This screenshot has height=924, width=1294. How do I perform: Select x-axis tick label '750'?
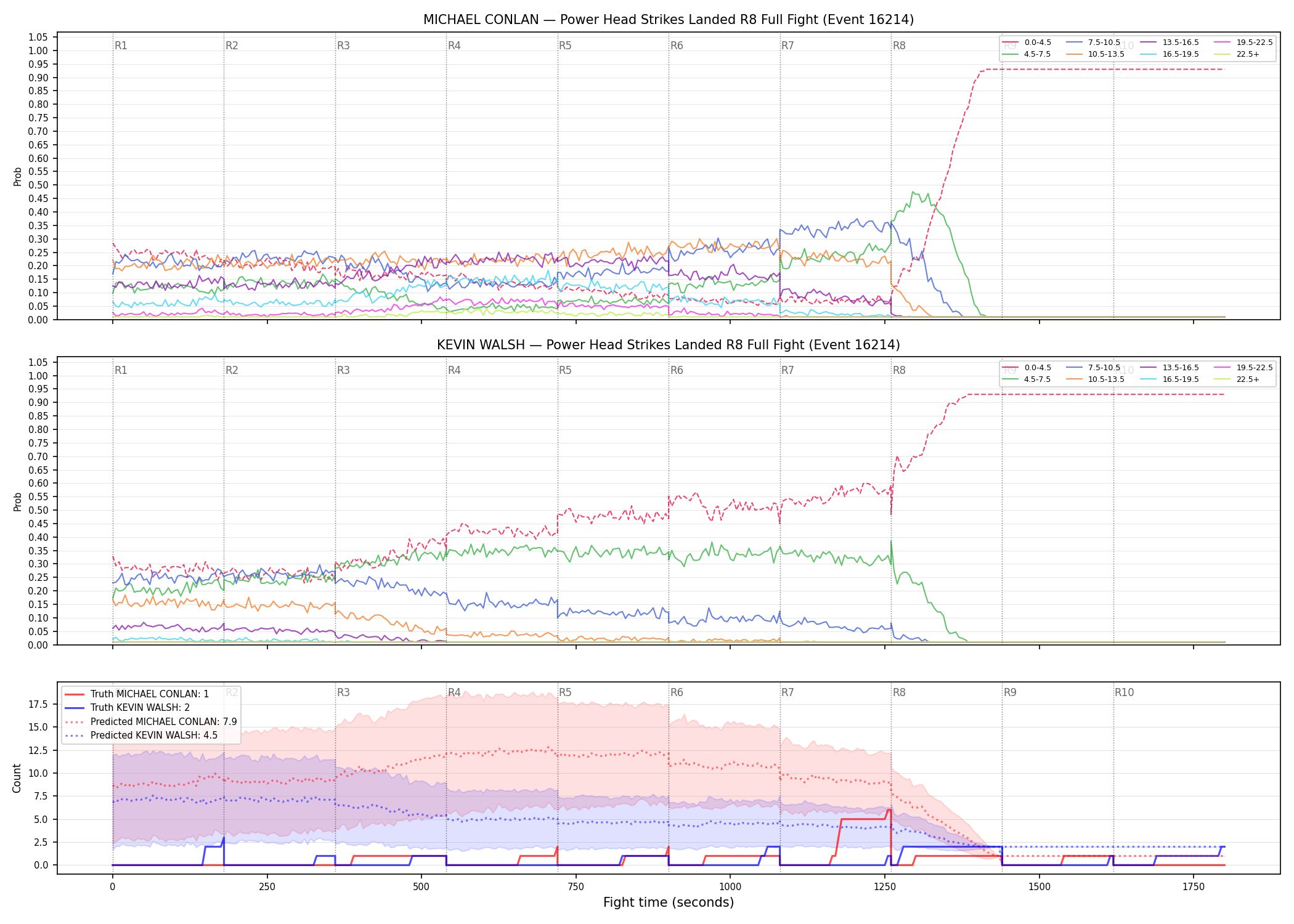tap(576, 887)
